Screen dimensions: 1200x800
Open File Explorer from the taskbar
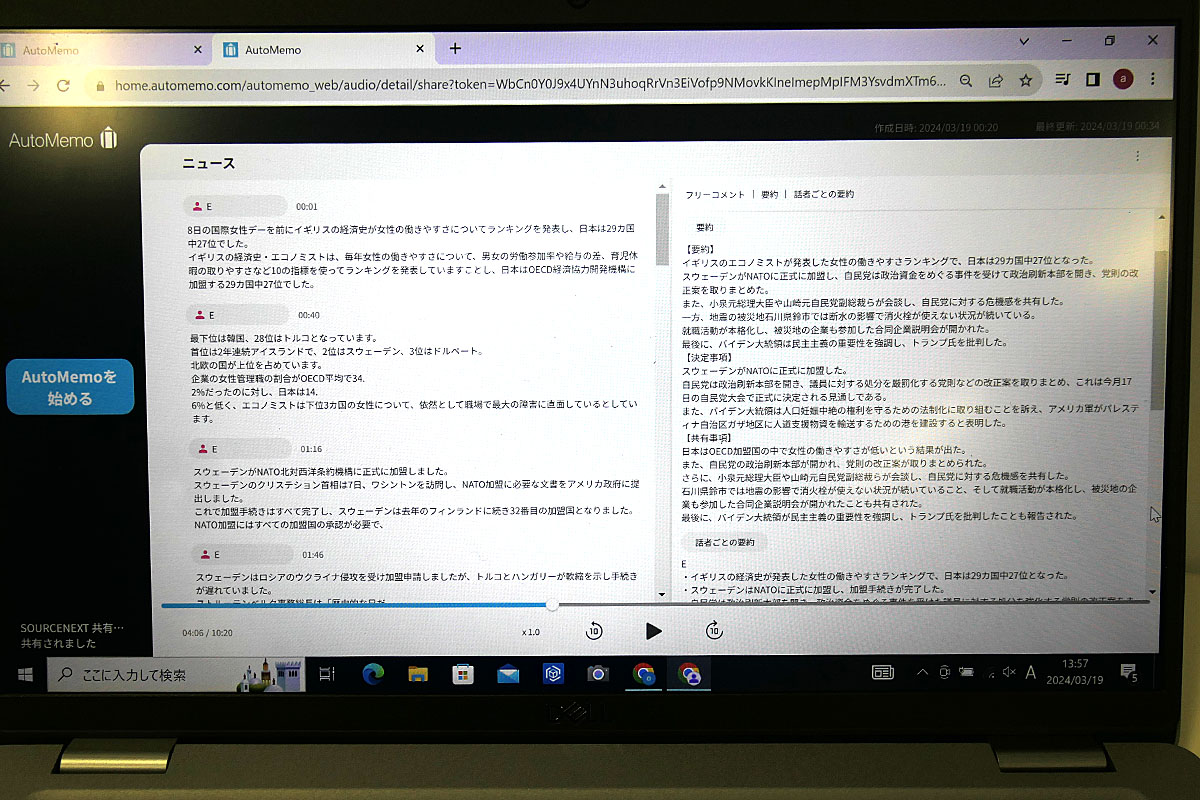pyautogui.click(x=418, y=675)
